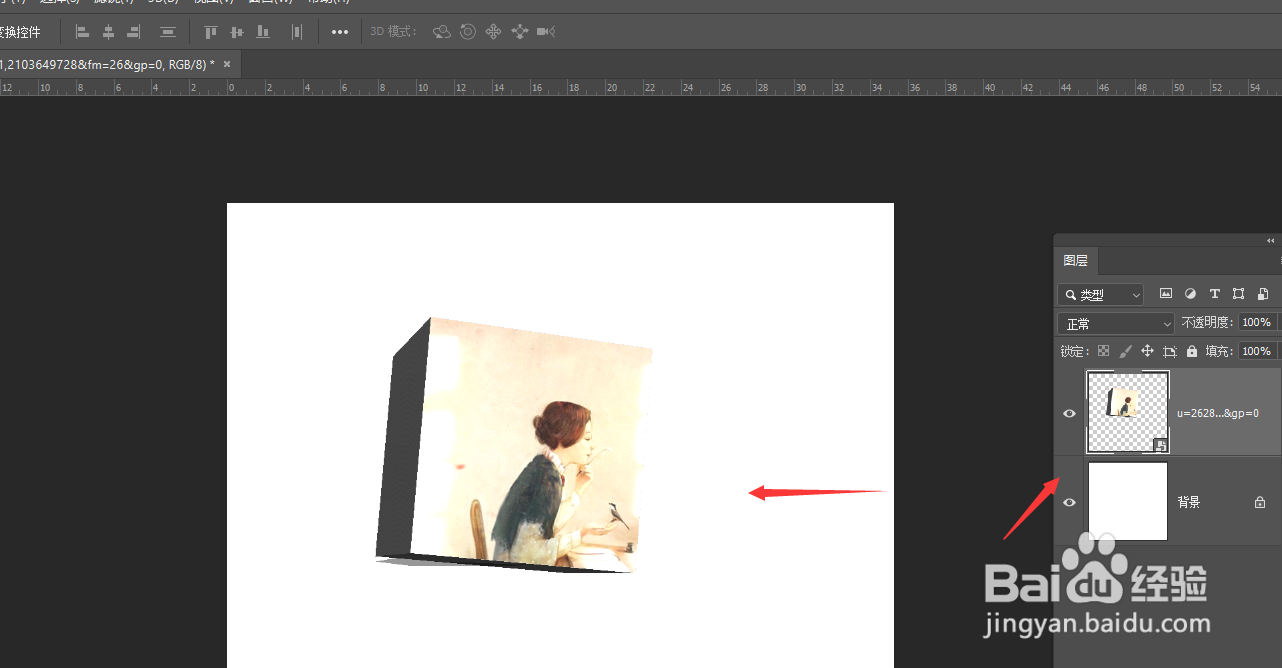The width and height of the screenshot is (1282, 668).
Task: Toggle prevent artboard auto-nesting lock icon
Action: (x=1170, y=351)
